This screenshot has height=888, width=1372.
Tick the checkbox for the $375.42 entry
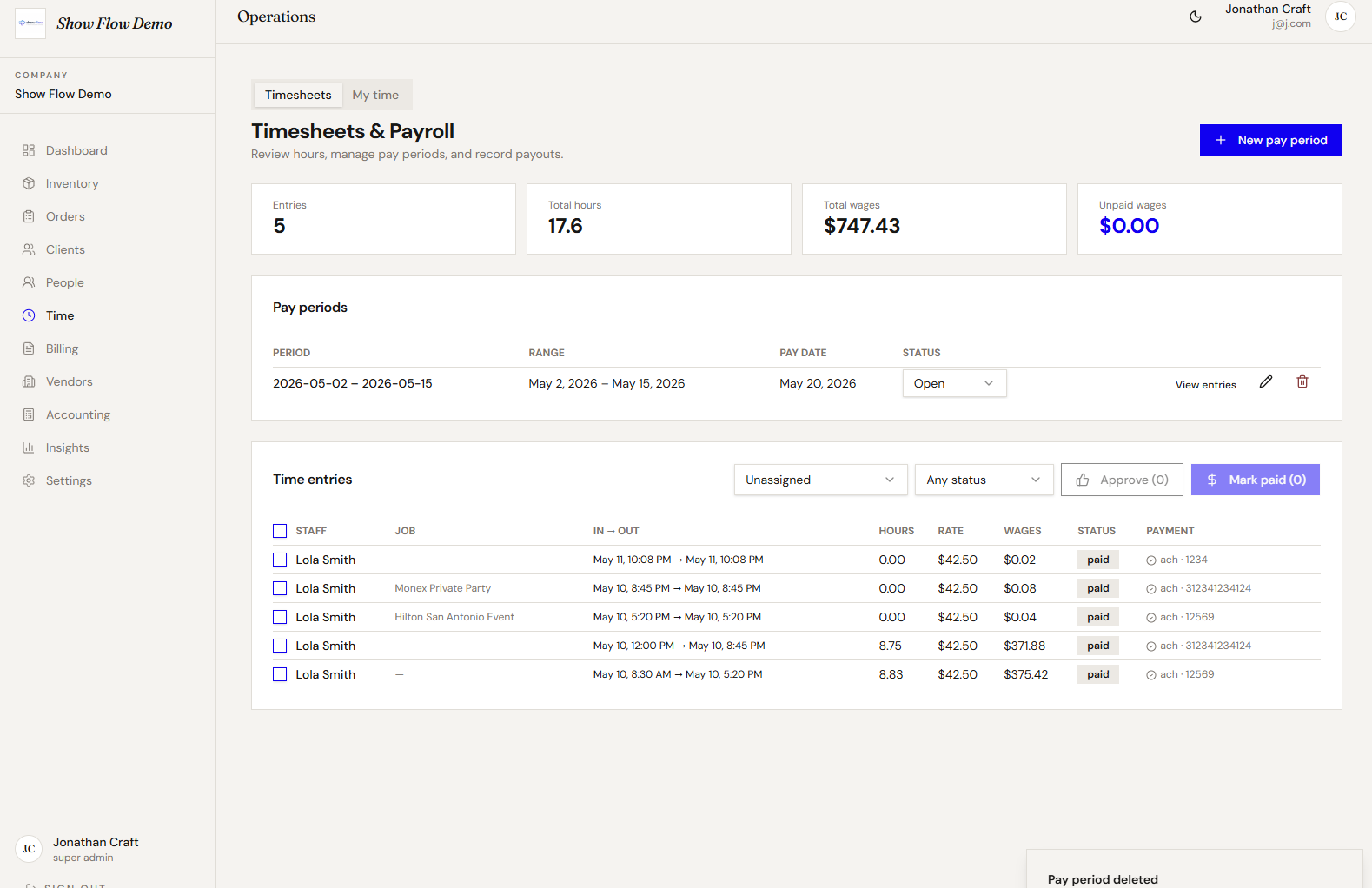click(x=280, y=674)
